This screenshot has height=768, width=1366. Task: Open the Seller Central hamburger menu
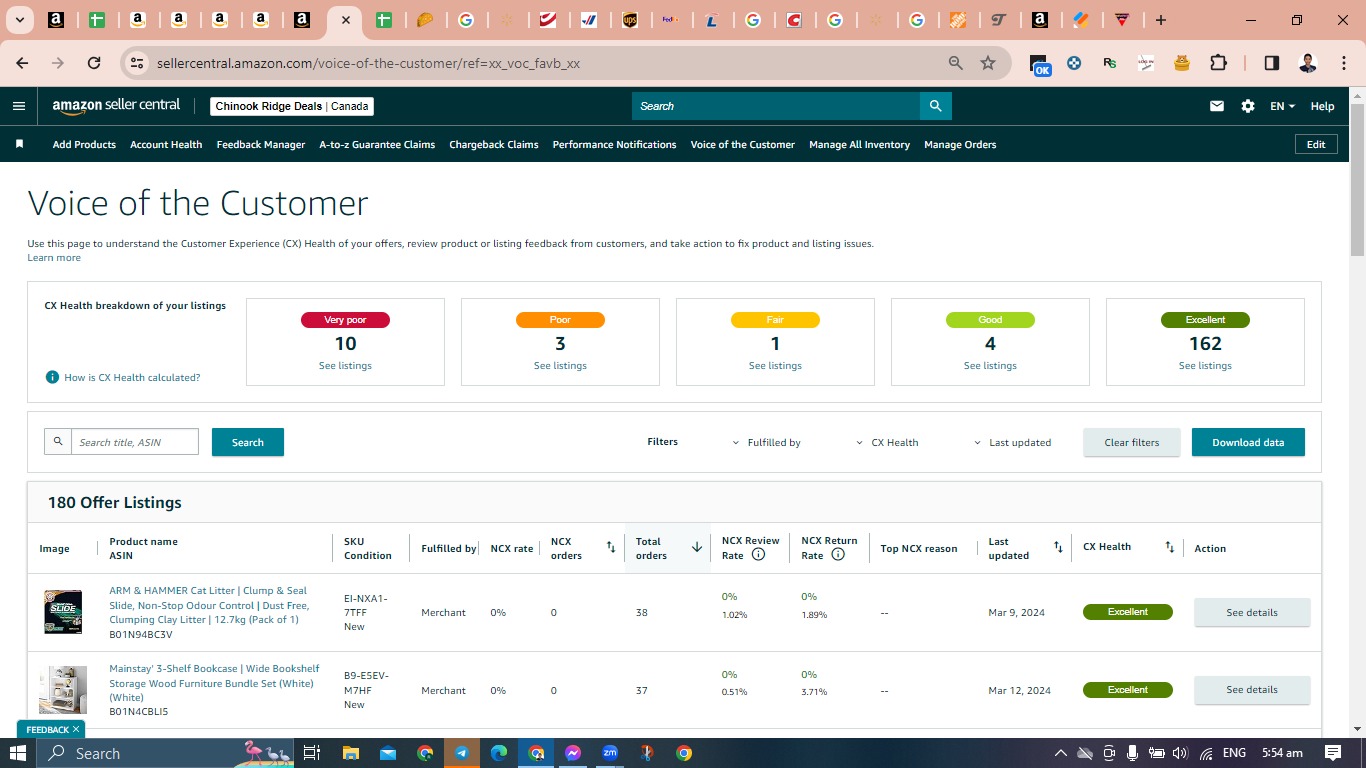pyautogui.click(x=19, y=106)
